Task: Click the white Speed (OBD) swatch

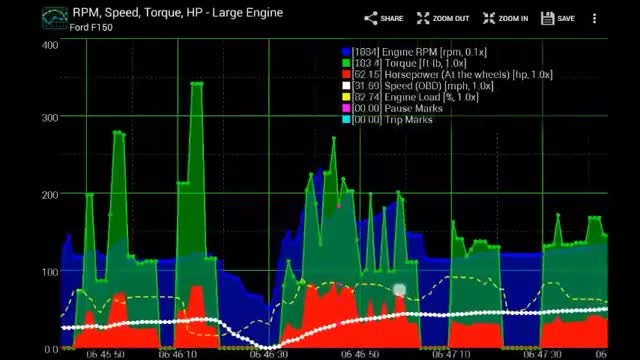Action: (346, 86)
